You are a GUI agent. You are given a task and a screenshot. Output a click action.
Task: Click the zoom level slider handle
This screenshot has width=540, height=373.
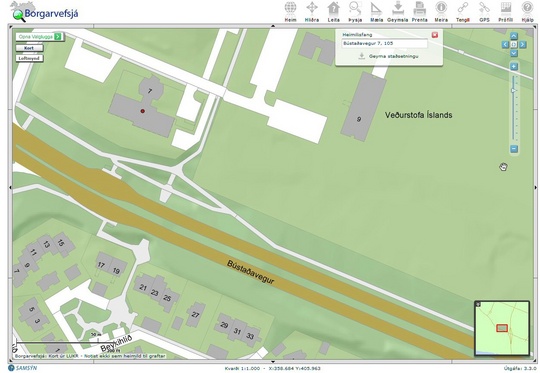click(513, 91)
